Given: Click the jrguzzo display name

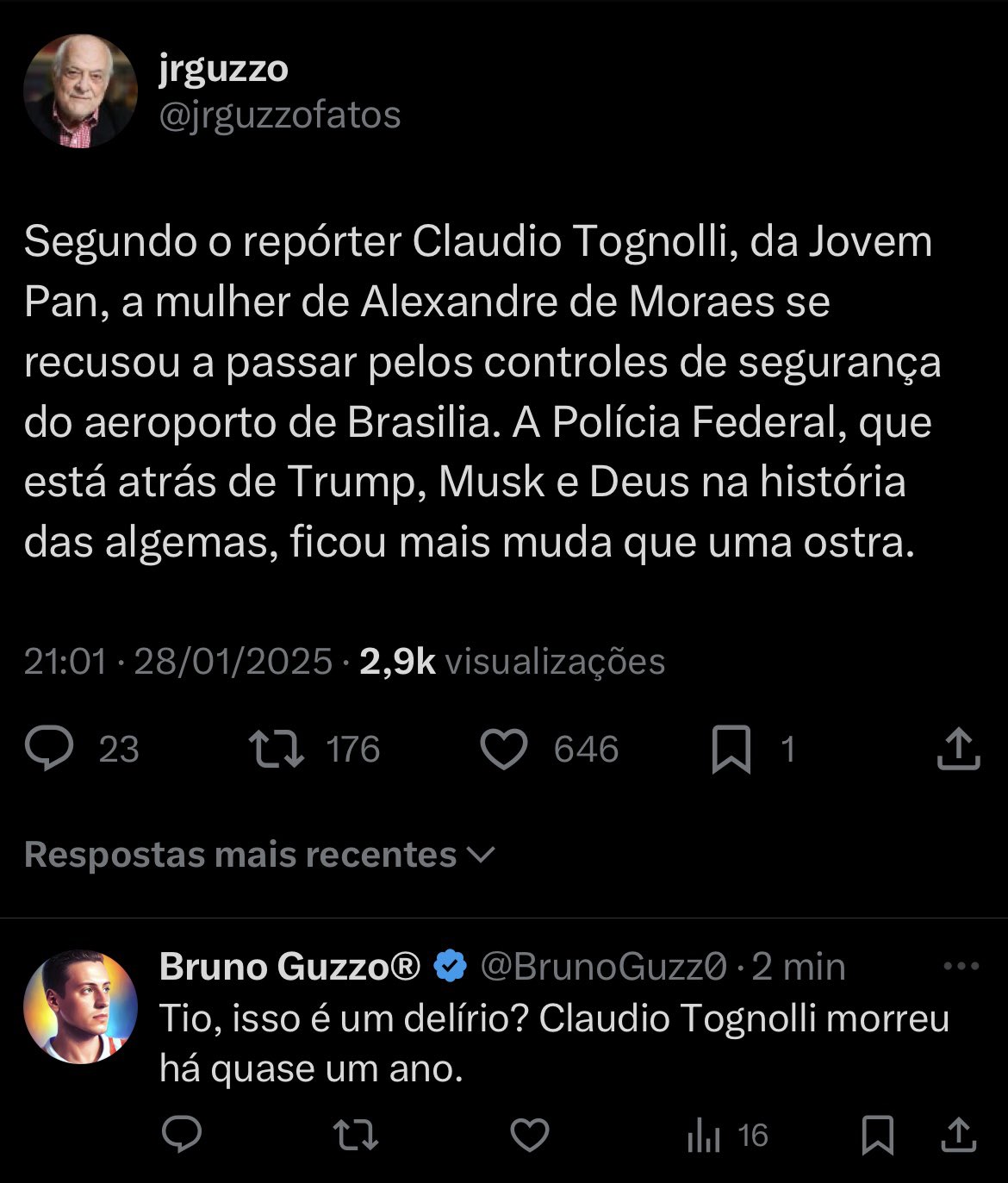Looking at the screenshot, I should click(223, 69).
